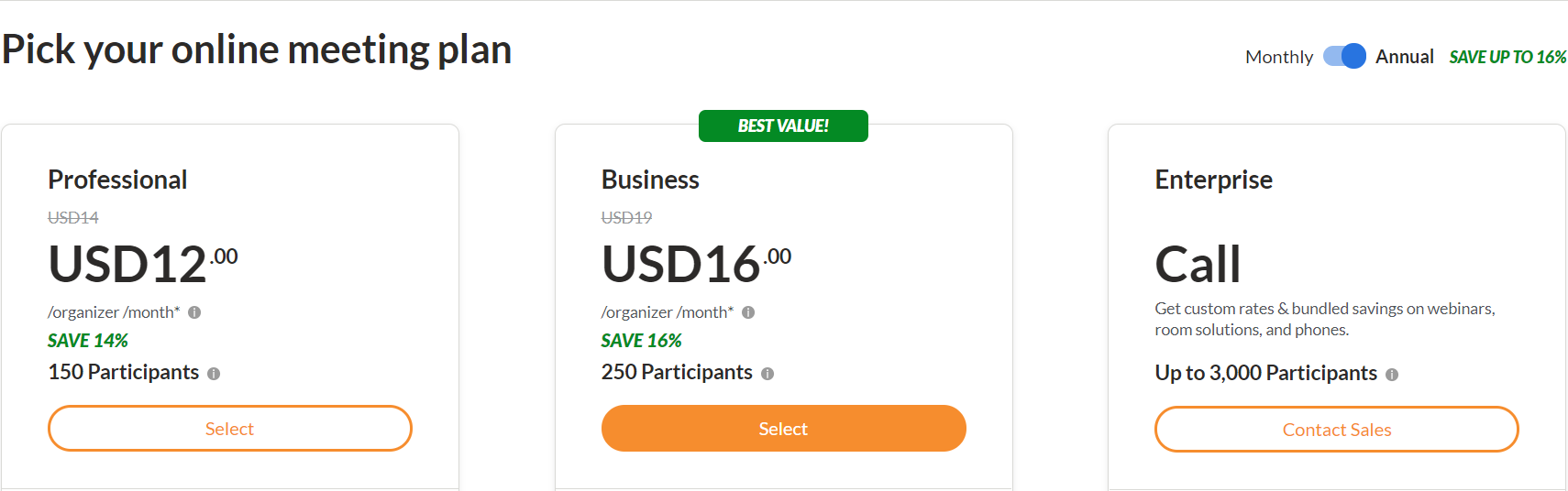Click the Professional per-organizer price info icon
Viewport: 1568px width, 491px height.
pos(194,312)
